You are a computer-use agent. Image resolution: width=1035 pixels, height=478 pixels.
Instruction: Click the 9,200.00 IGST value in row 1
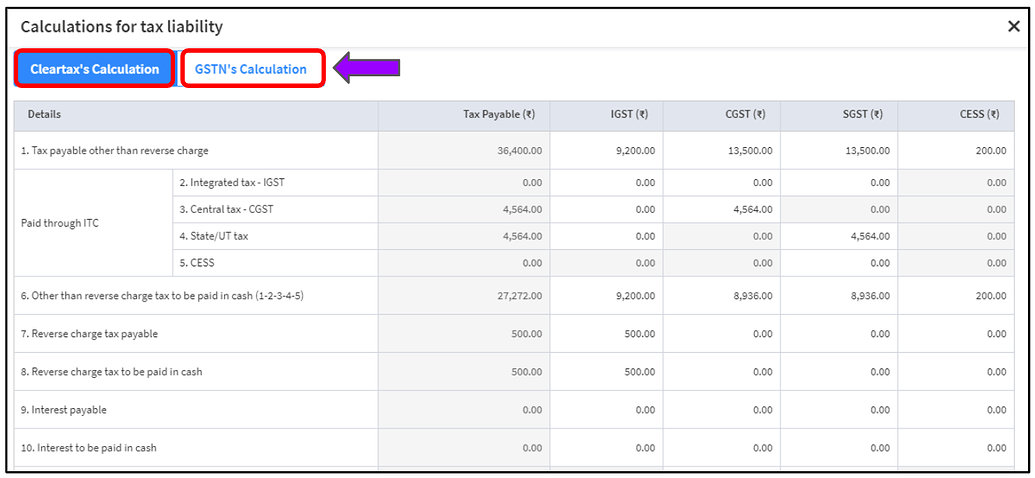(x=636, y=151)
